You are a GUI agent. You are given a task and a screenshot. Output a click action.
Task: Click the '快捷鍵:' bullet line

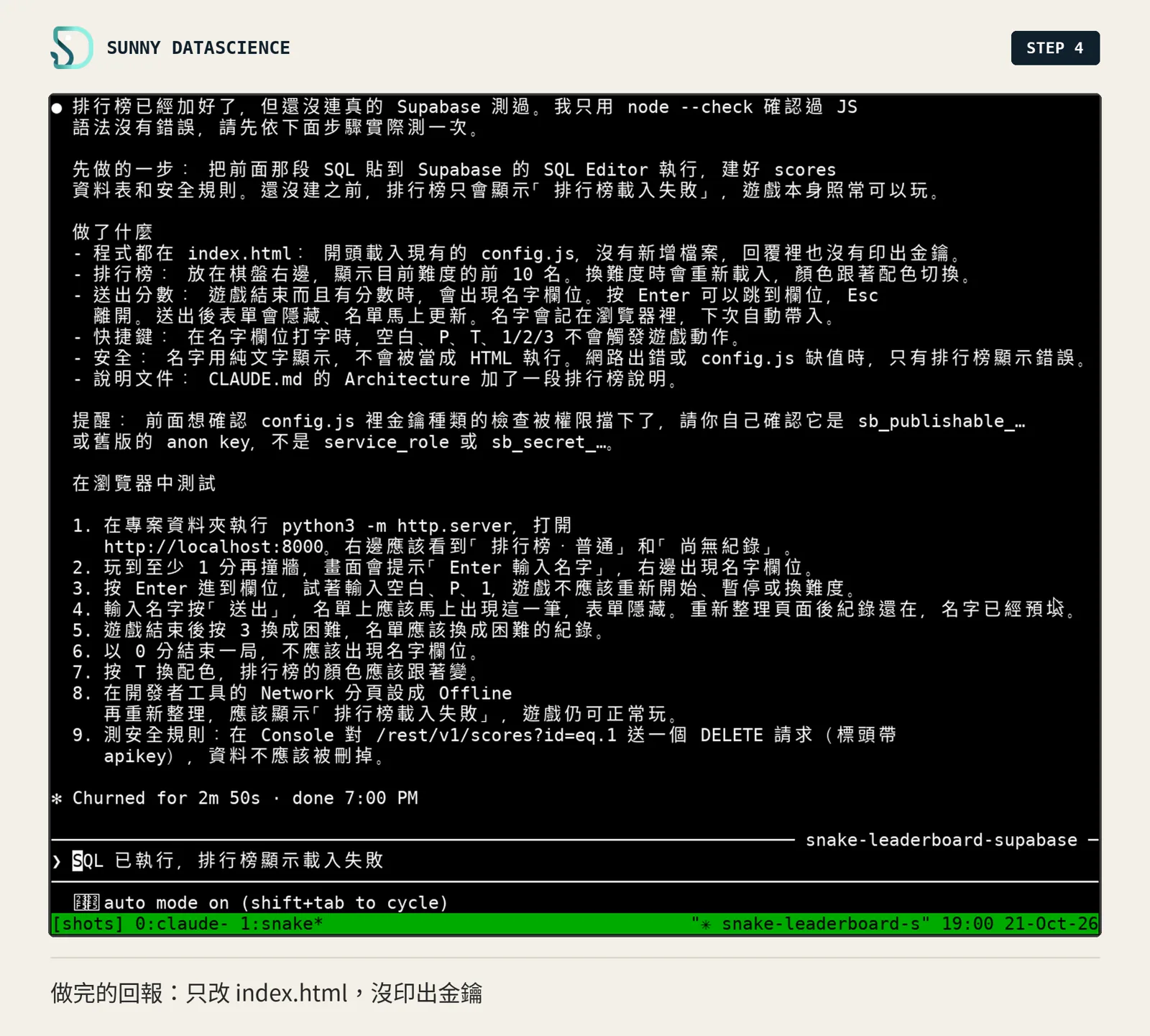406,337
